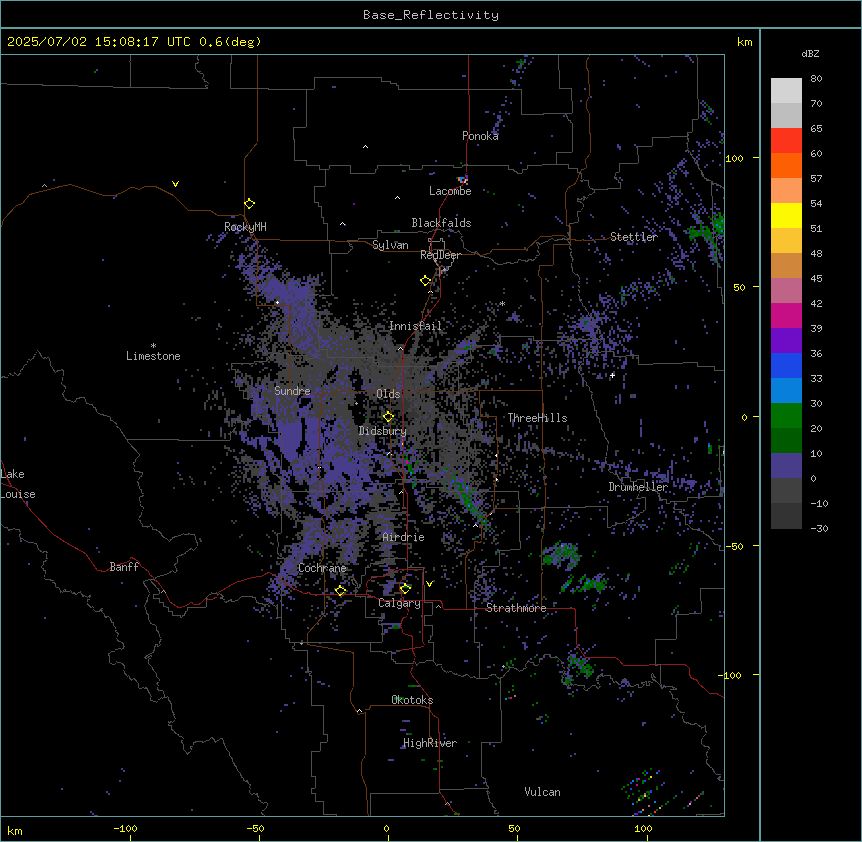862x842 pixels.
Task: Click the Banff label
Action: [124, 567]
